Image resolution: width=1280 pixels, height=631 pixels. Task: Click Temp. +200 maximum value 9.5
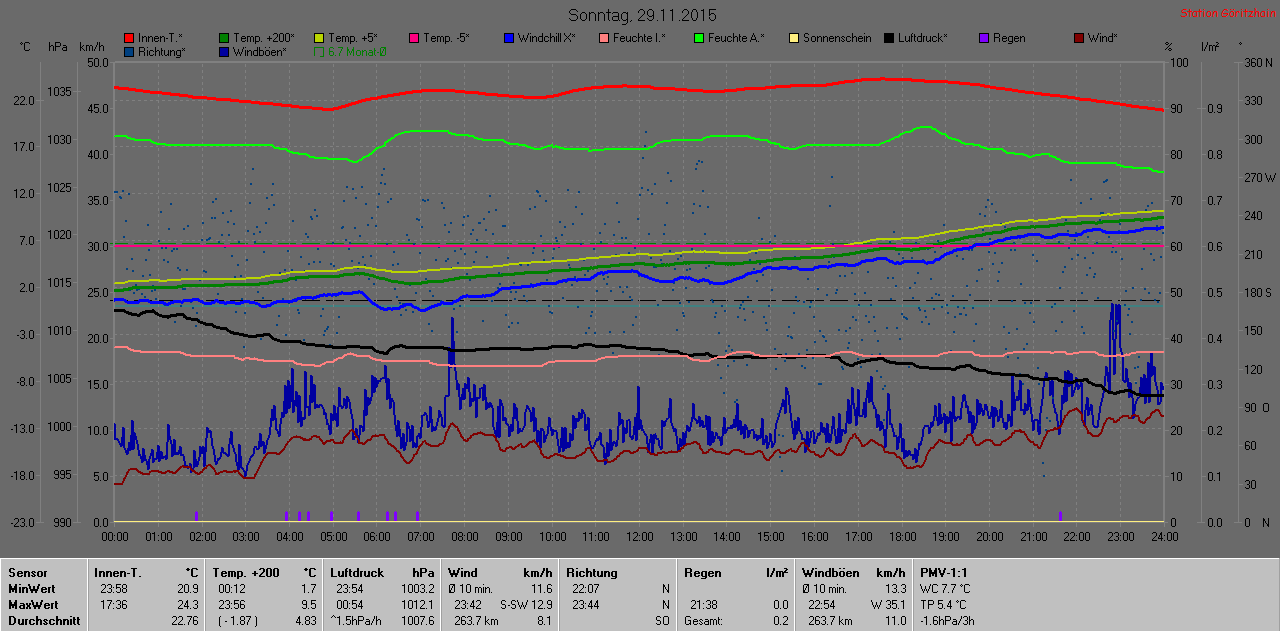308,605
